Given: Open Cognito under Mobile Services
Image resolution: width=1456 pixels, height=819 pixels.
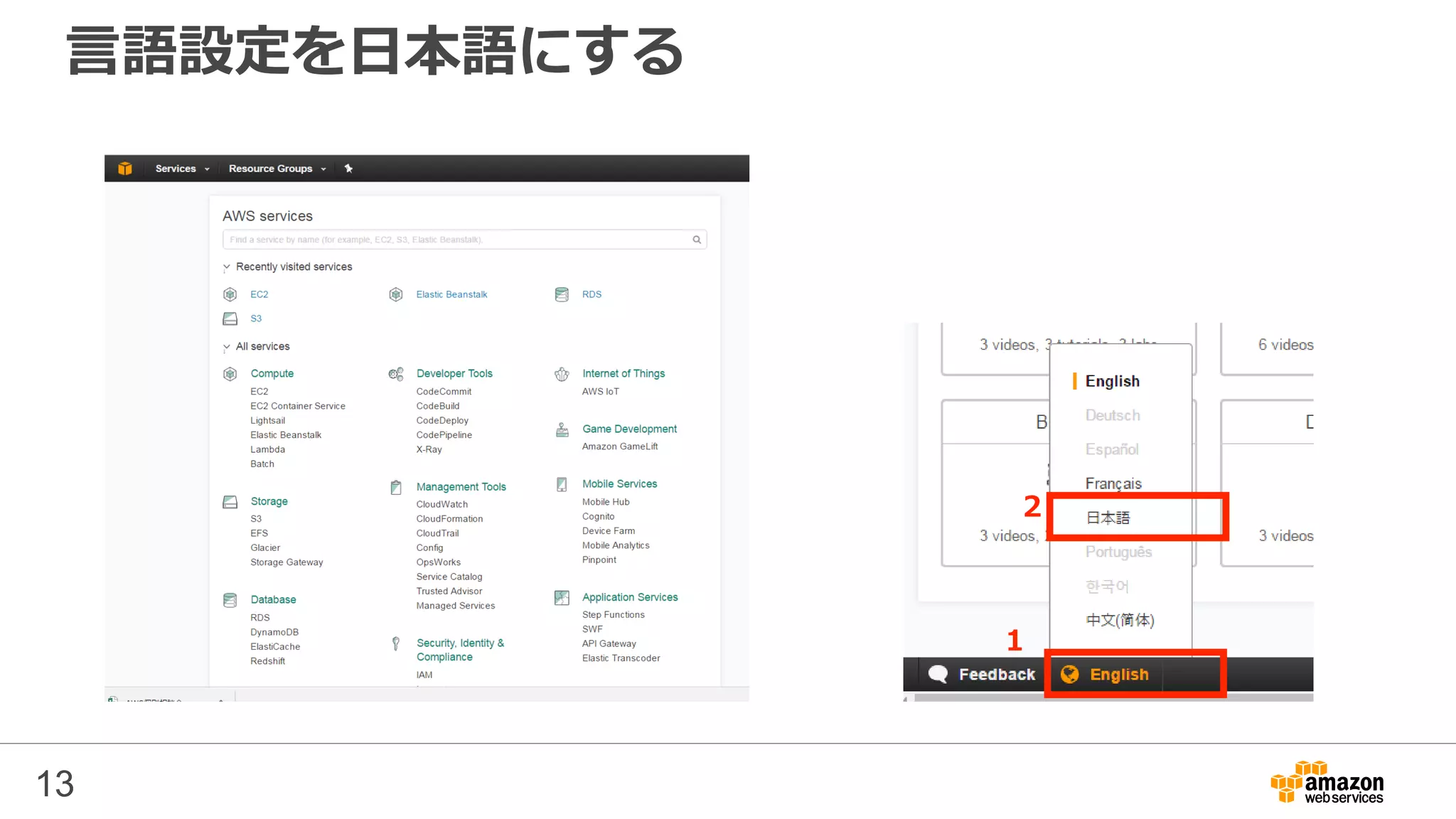Looking at the screenshot, I should pyautogui.click(x=598, y=517).
